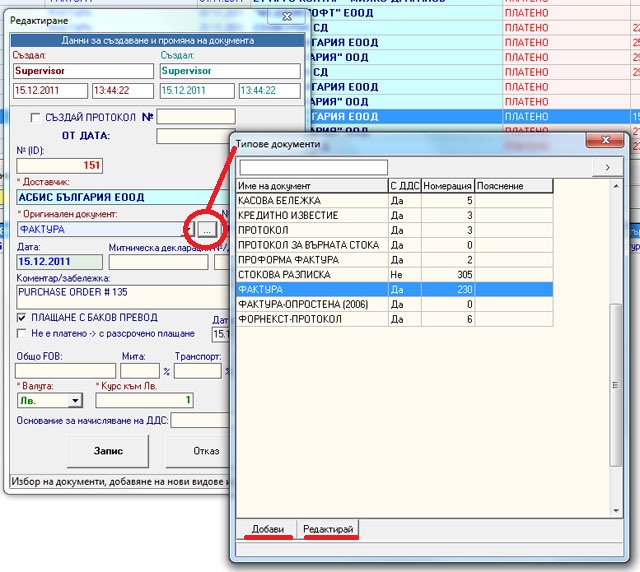This screenshot has width=640, height=572.
Task: Click the Мита percentage field
Action: coord(140,371)
